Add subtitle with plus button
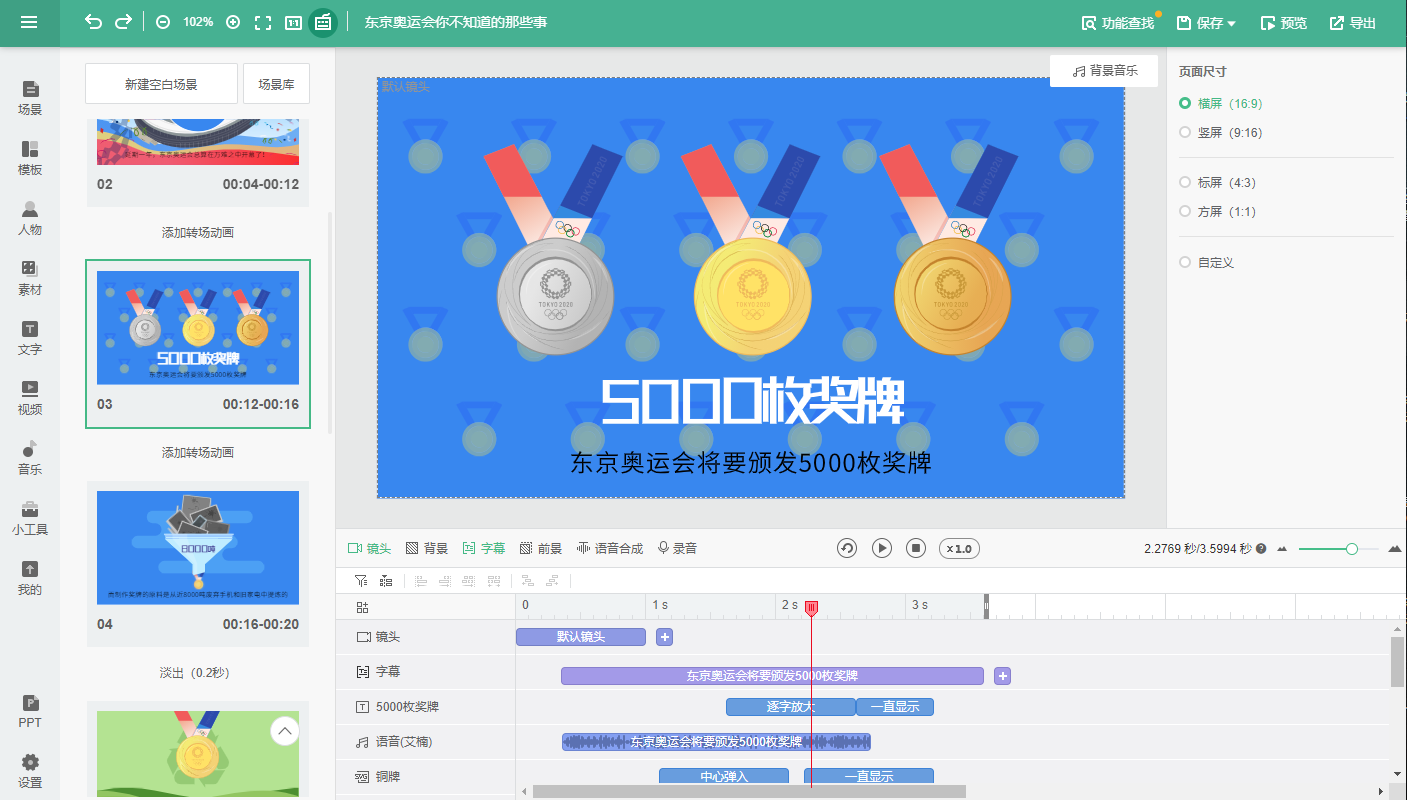The width and height of the screenshot is (1407, 800). coord(1003,676)
